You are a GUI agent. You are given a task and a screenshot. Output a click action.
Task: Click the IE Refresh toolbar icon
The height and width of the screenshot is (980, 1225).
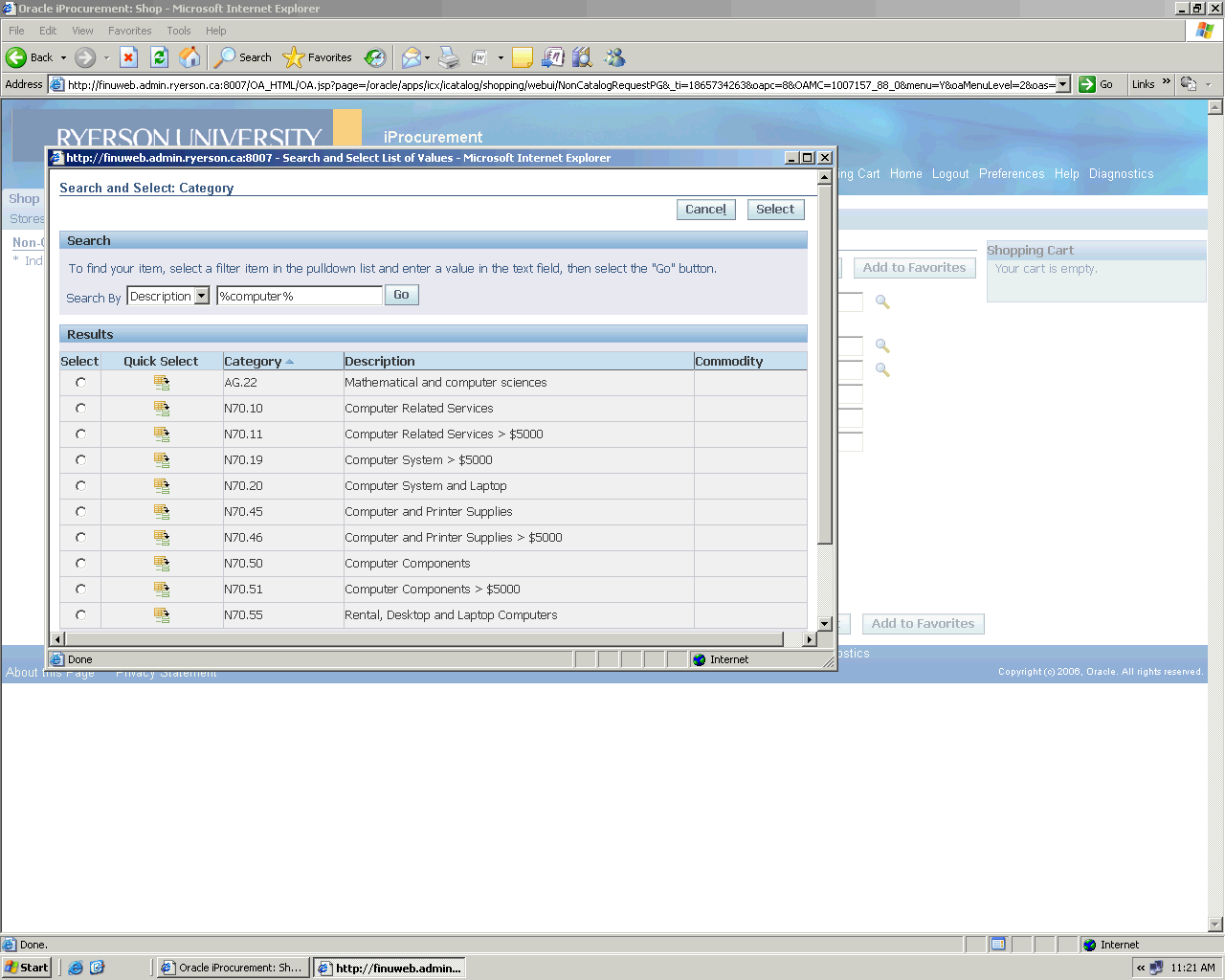tap(160, 57)
